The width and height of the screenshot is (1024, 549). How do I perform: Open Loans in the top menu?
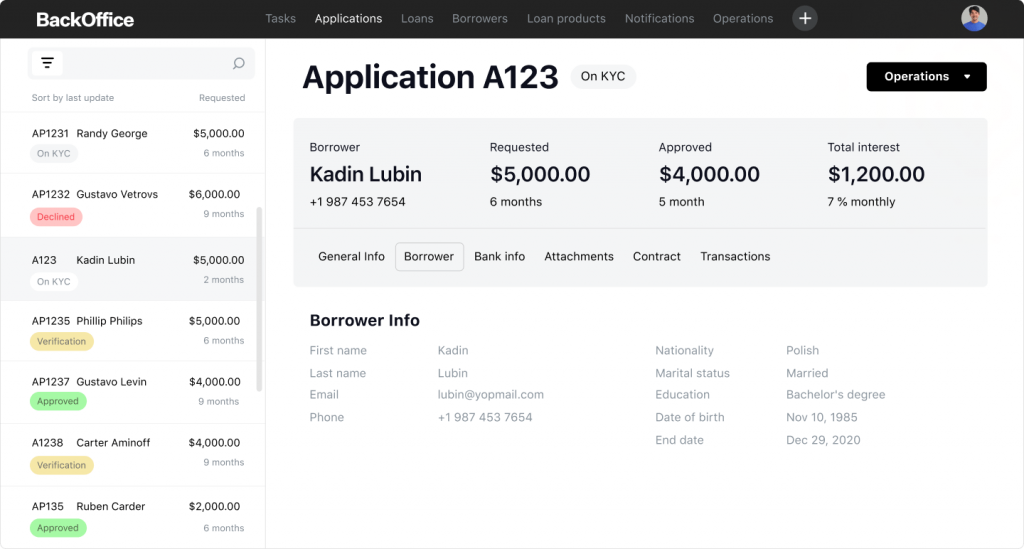click(417, 19)
